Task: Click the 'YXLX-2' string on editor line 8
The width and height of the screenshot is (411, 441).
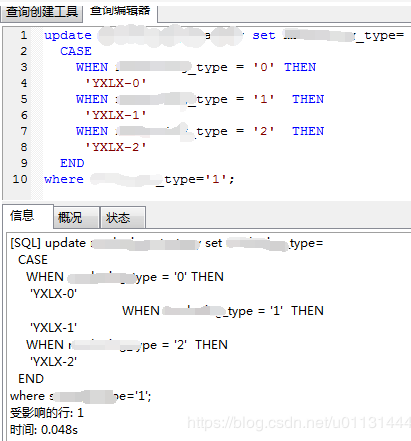Action: [x=116, y=147]
